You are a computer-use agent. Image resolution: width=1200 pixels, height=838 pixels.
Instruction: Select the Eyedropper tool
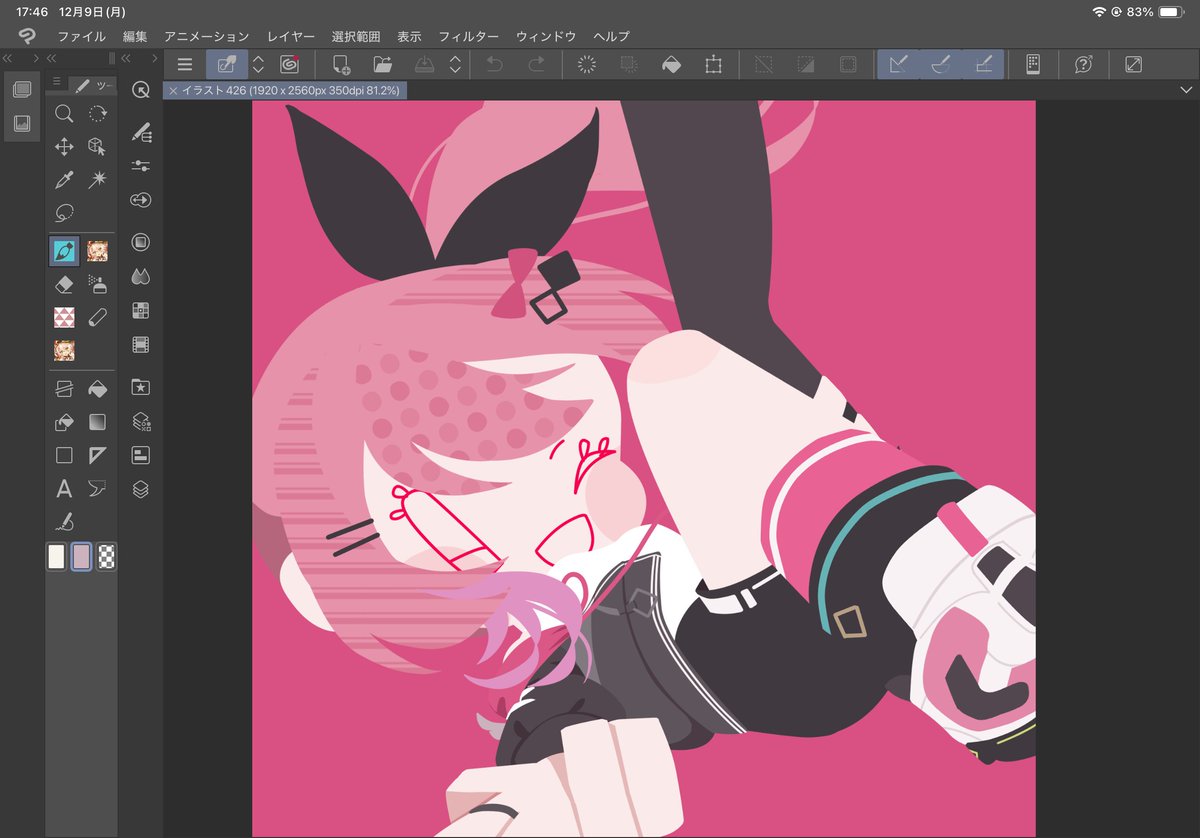[x=64, y=180]
